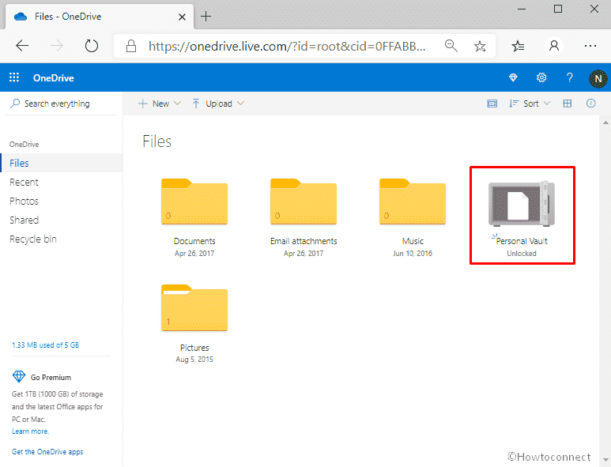Screen dimensions: 611x467
Task: Open the browser profile icon
Action: pyautogui.click(x=554, y=46)
